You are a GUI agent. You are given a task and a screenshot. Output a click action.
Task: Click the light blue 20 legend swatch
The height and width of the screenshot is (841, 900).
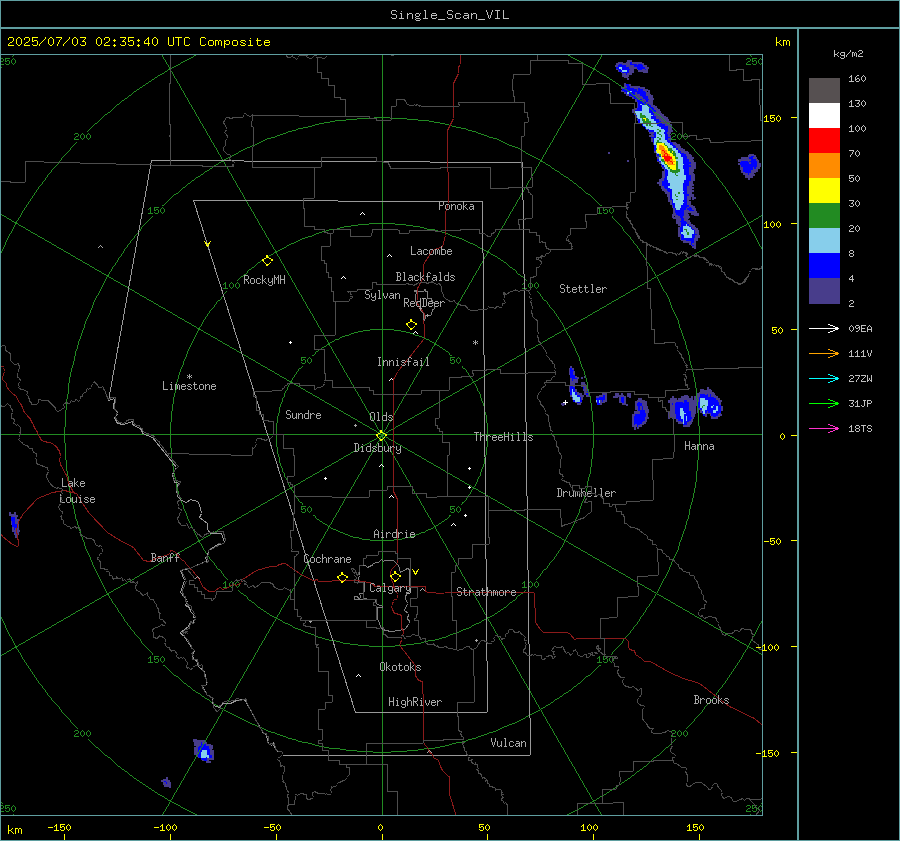[824, 241]
